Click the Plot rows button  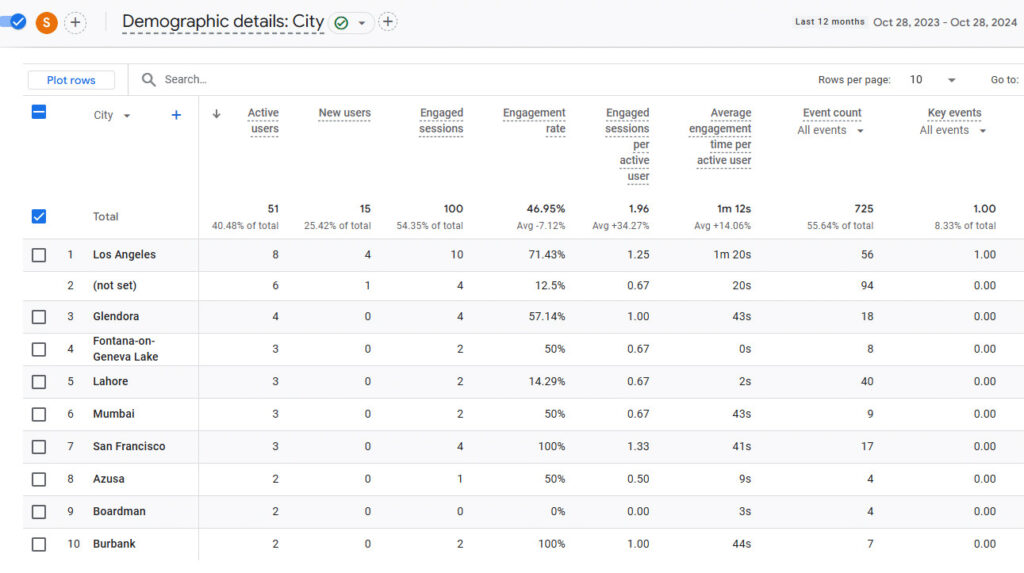coord(71,80)
